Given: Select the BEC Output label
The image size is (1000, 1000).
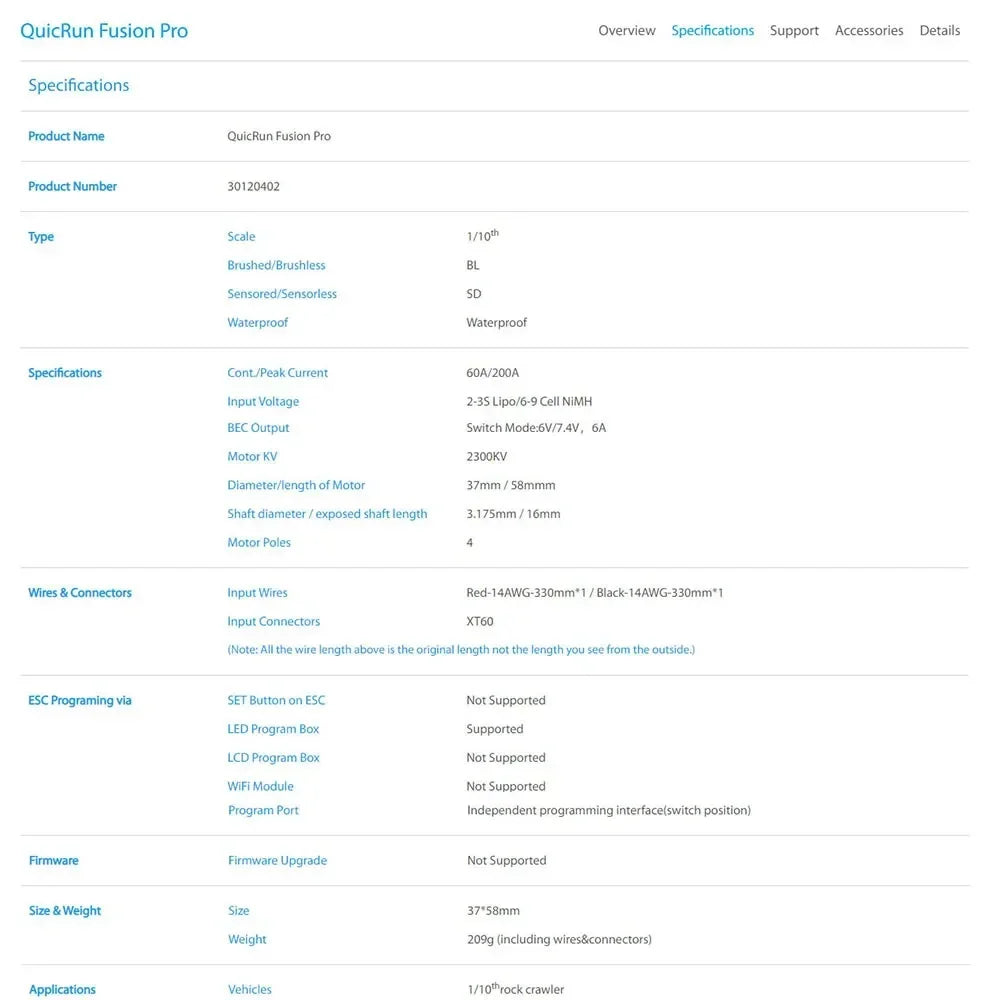Looking at the screenshot, I should [x=258, y=428].
